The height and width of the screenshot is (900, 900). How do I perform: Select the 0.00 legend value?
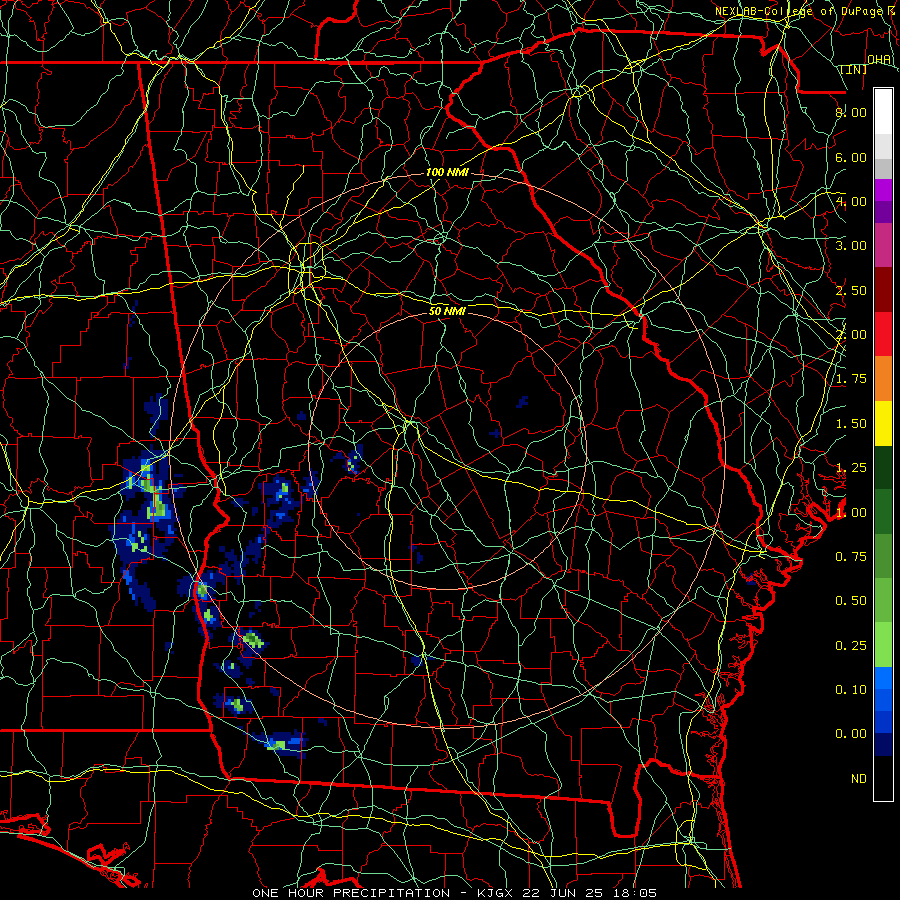click(851, 734)
